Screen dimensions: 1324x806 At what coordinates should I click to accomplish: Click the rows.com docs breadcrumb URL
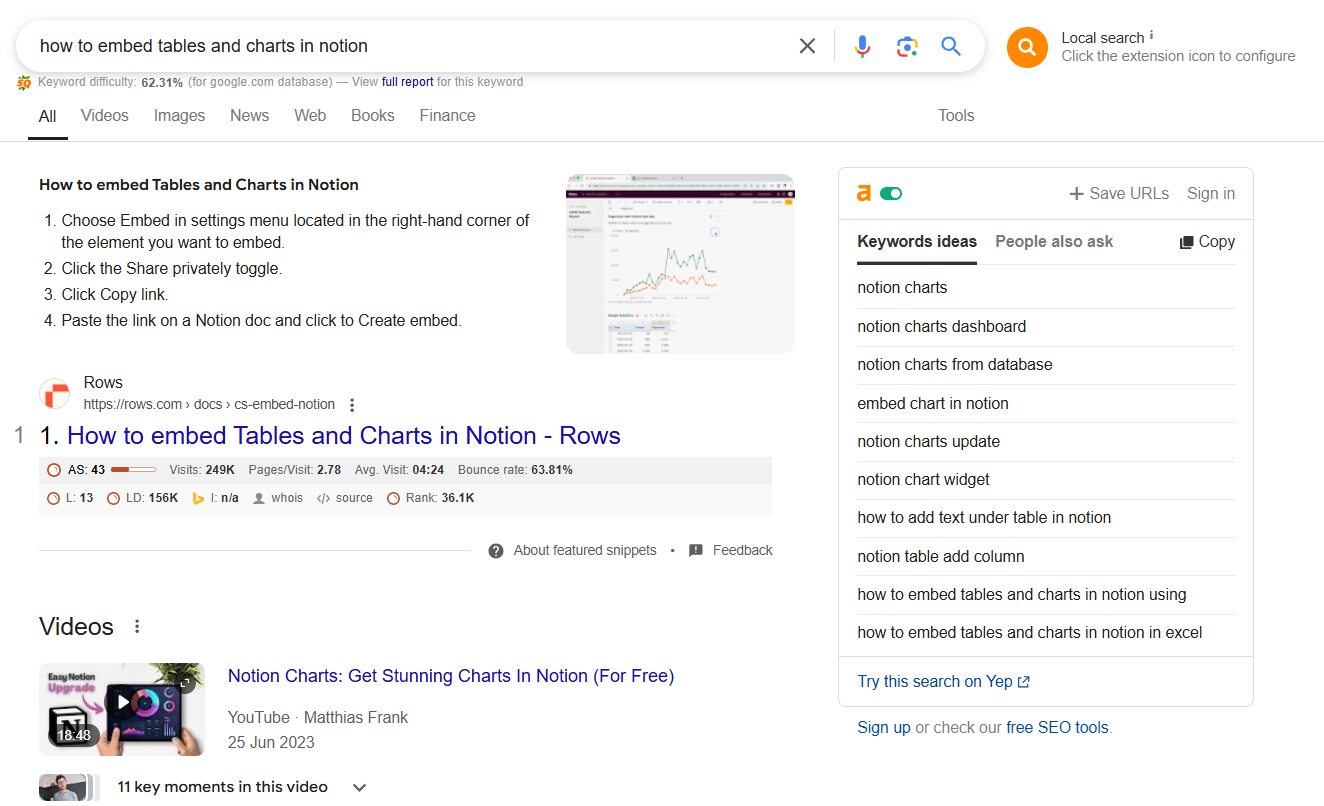click(x=209, y=405)
